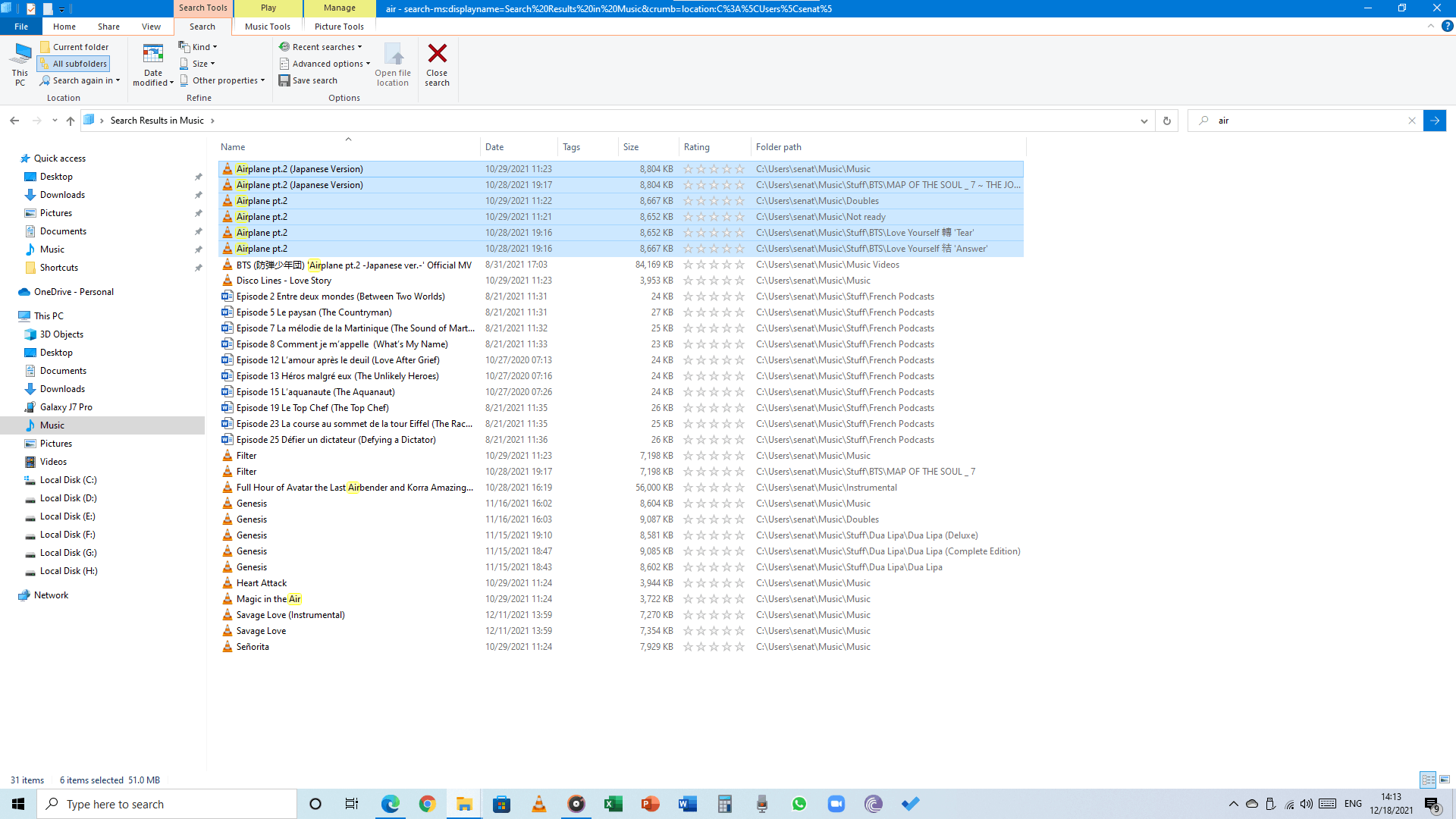Switch to large thumbnails view icon
1456x819 pixels.
tap(1445, 780)
